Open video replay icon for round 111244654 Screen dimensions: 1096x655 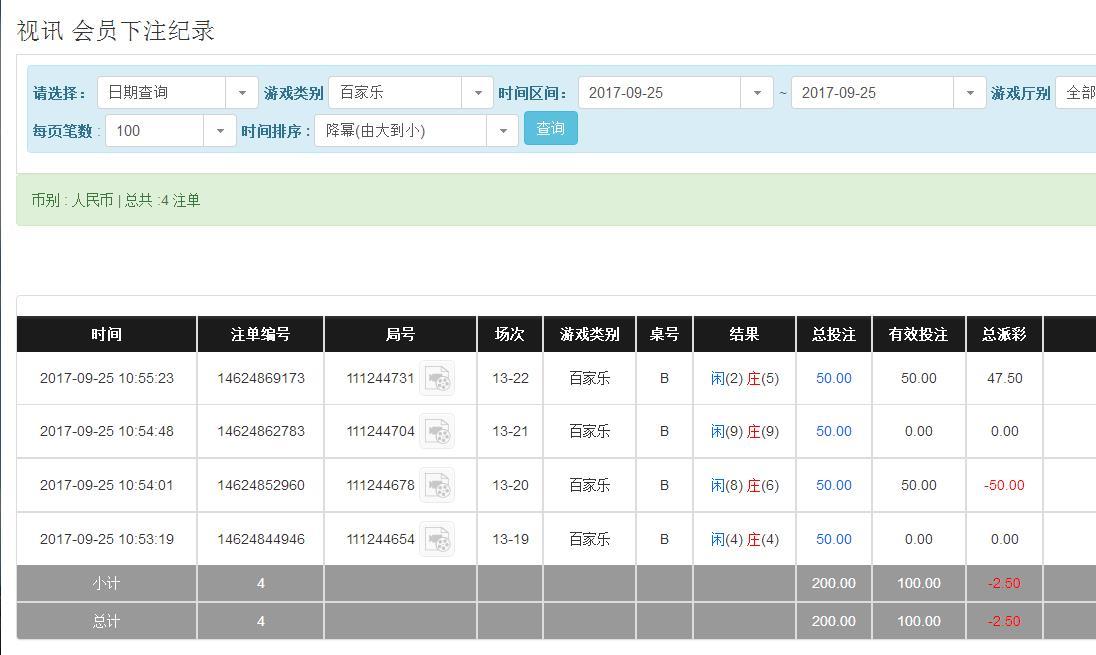click(437, 539)
